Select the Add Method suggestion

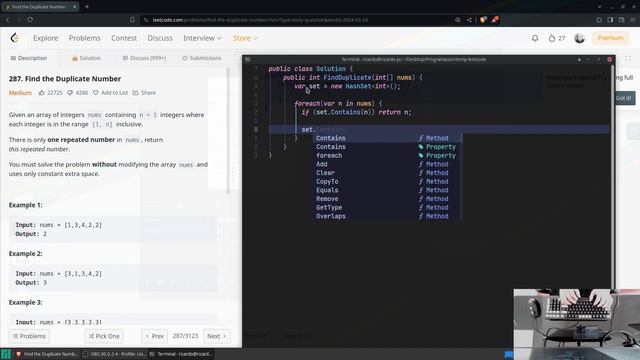(388, 164)
